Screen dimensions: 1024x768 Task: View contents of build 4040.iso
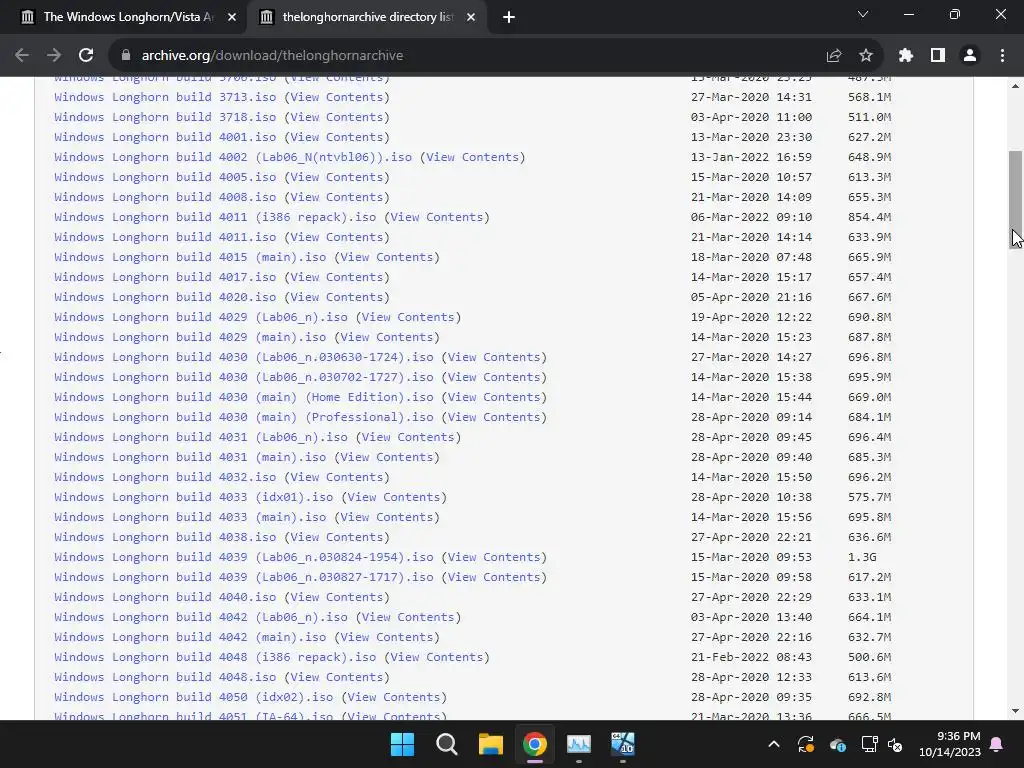[336, 598]
